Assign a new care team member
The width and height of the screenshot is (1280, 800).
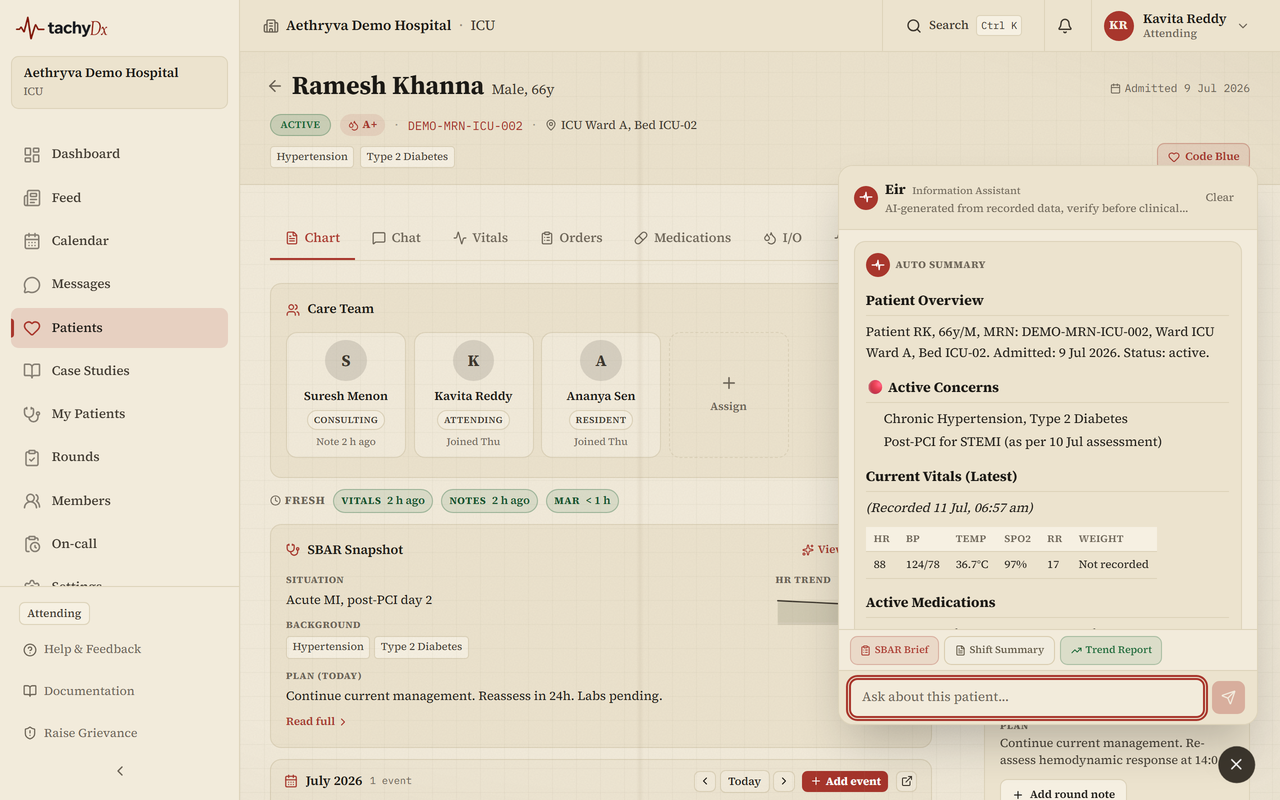tap(728, 395)
